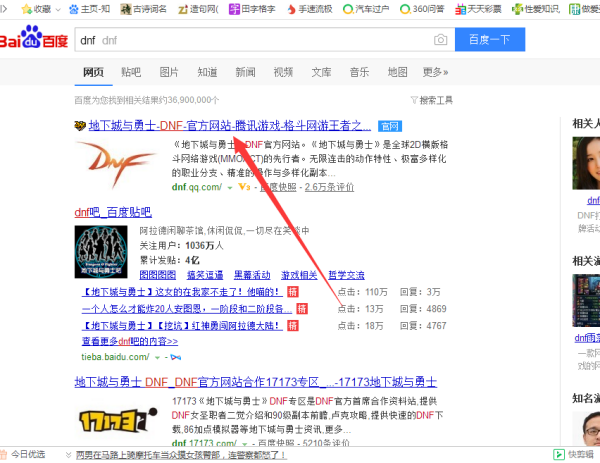The image size is (600, 463).
Task: Open the 2.6万条评价 link
Action: [x=329, y=187]
